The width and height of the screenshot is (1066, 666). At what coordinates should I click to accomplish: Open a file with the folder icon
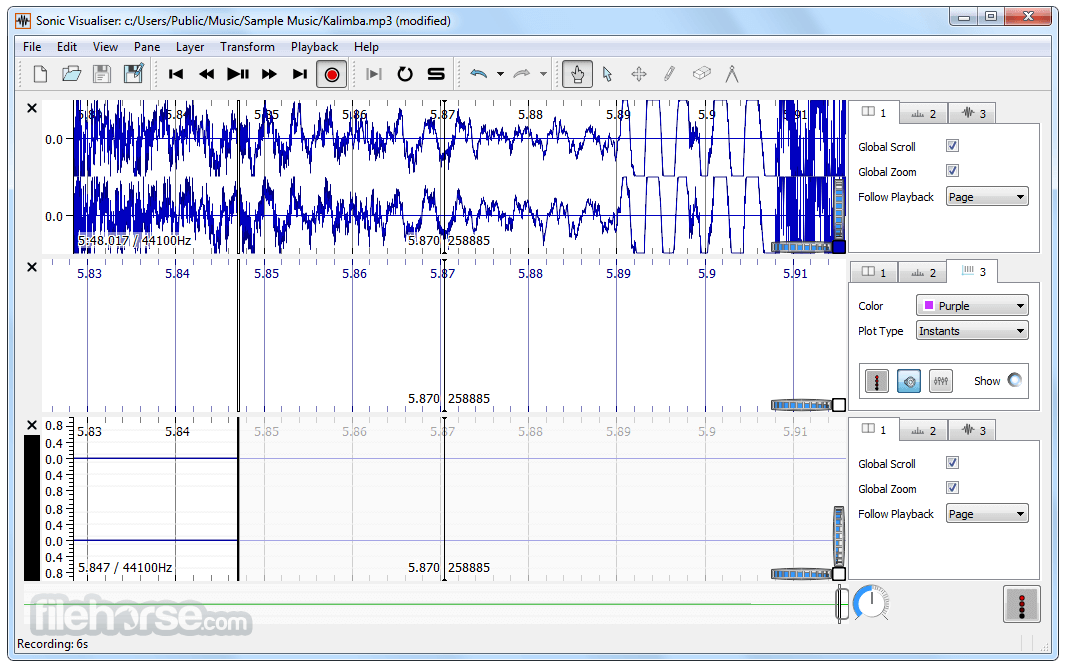point(71,74)
